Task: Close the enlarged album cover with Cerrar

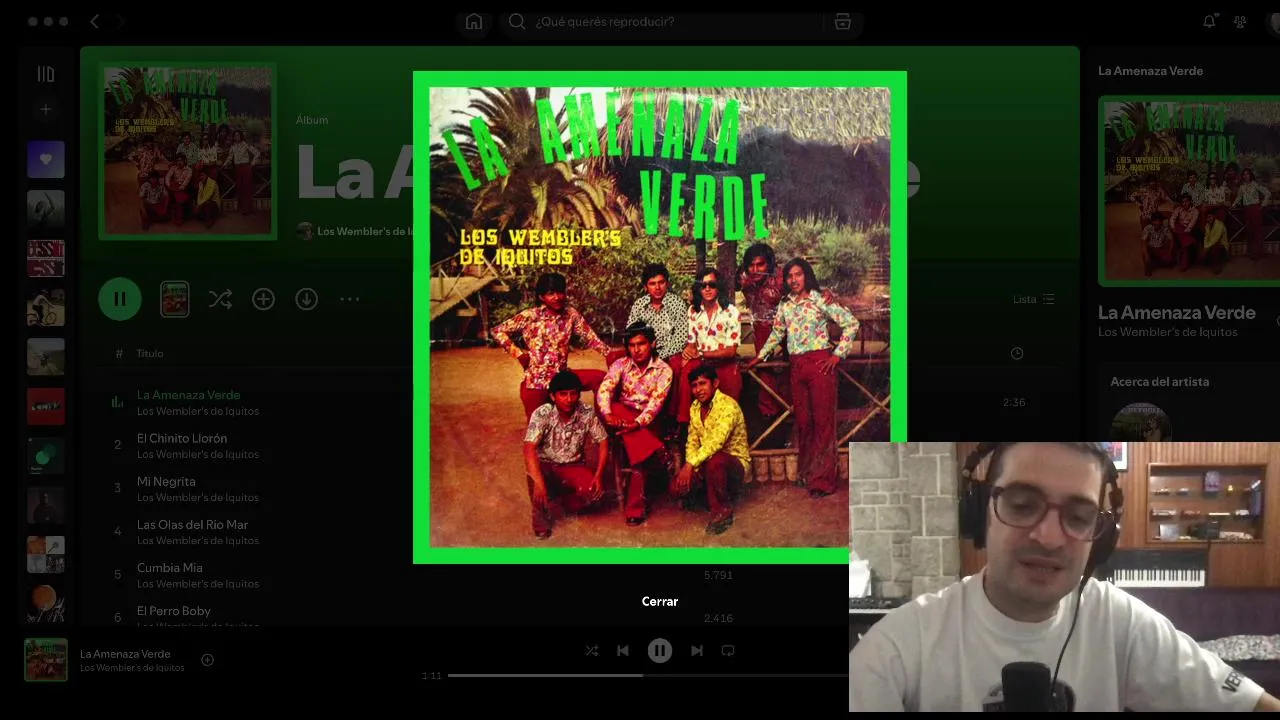Action: click(660, 601)
